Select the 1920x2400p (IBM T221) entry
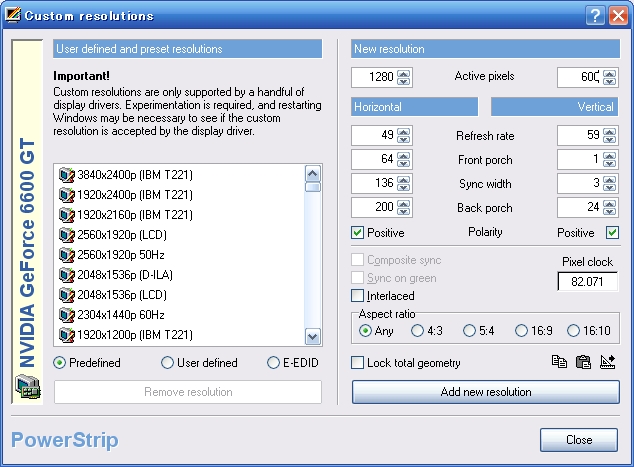The image size is (634, 467). coord(126,195)
